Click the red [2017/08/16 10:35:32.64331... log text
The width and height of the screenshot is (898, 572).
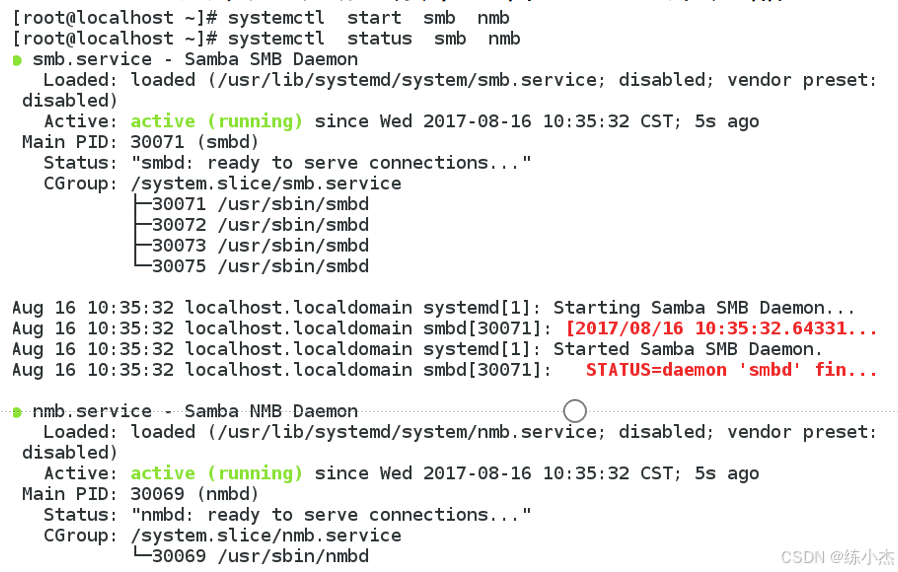coord(722,329)
